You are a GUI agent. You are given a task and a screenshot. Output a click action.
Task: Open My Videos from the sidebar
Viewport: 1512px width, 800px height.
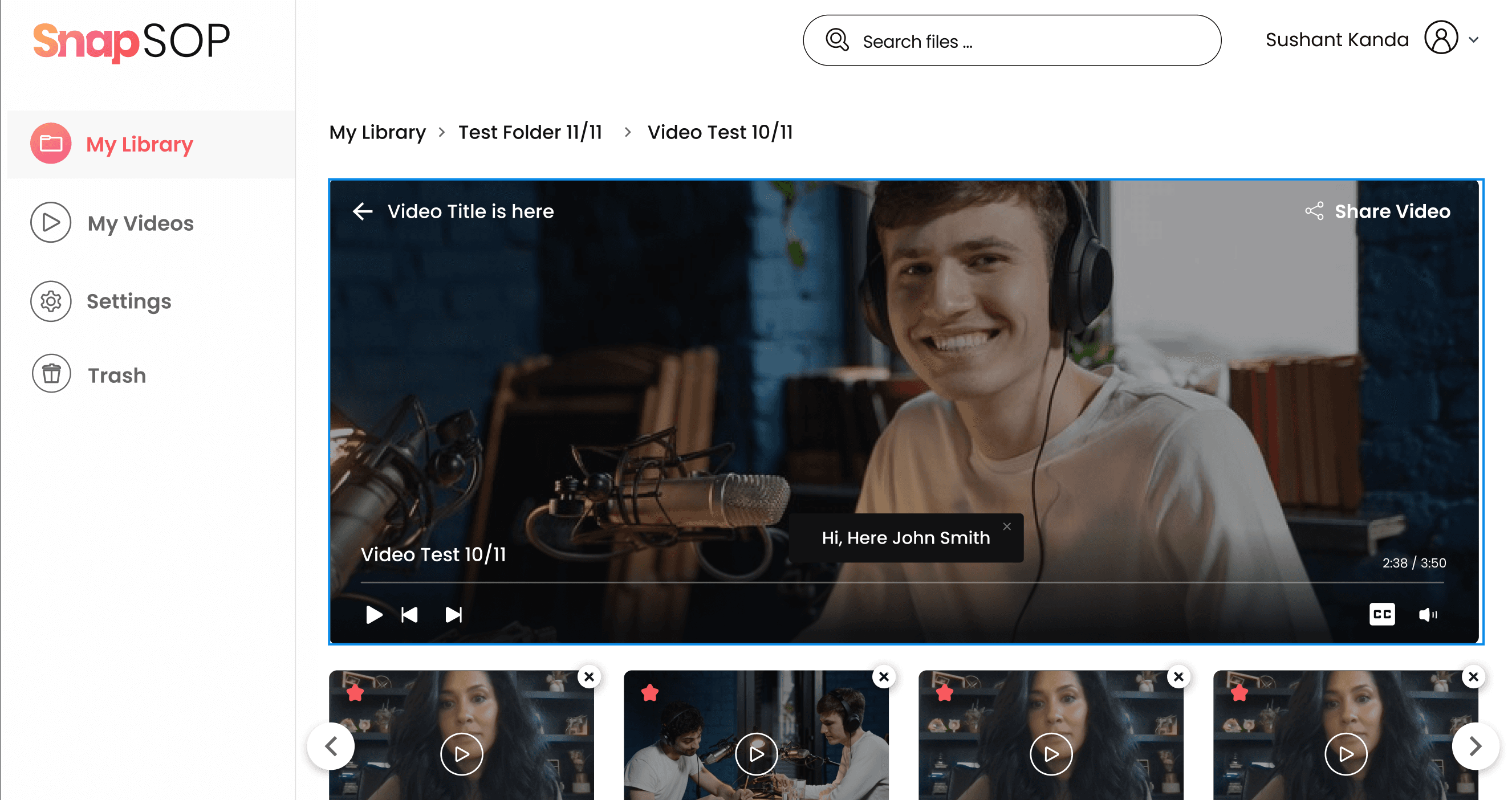[x=141, y=223]
